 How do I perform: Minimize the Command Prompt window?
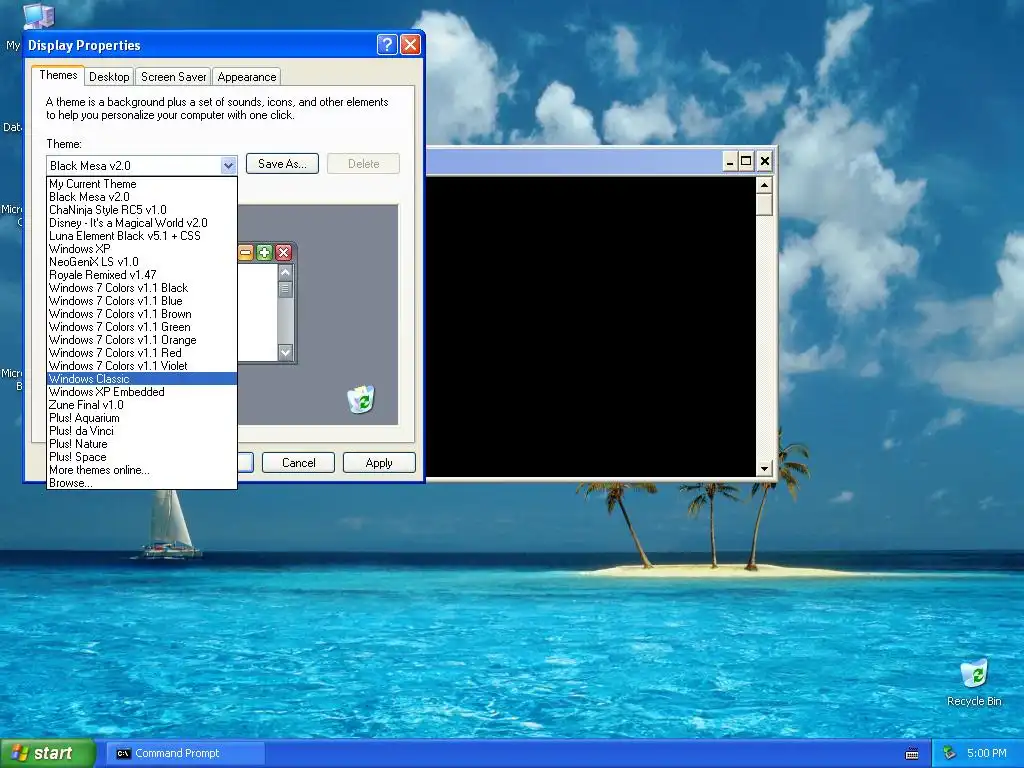[729, 161]
